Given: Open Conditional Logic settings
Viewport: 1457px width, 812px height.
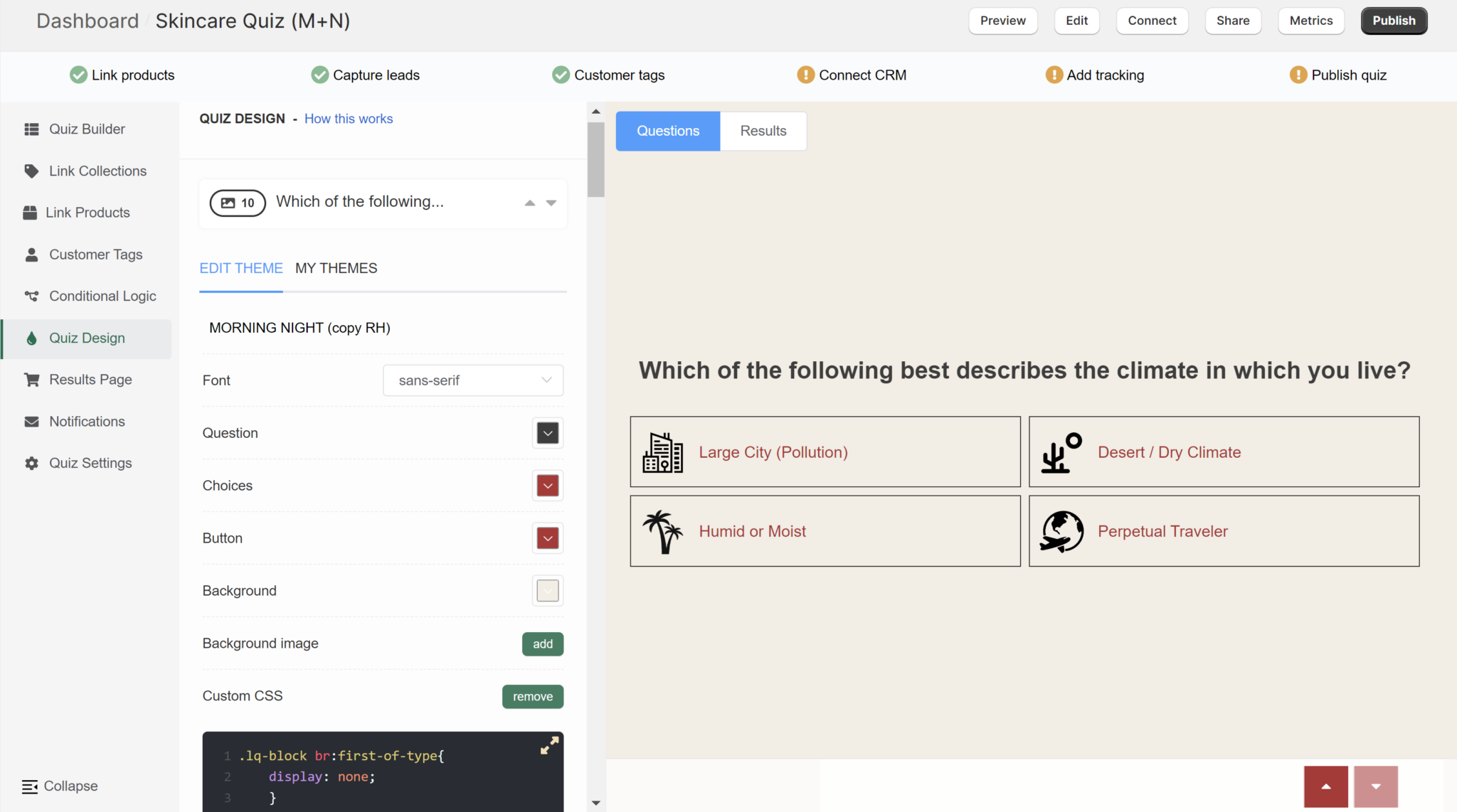Looking at the screenshot, I should coord(102,296).
